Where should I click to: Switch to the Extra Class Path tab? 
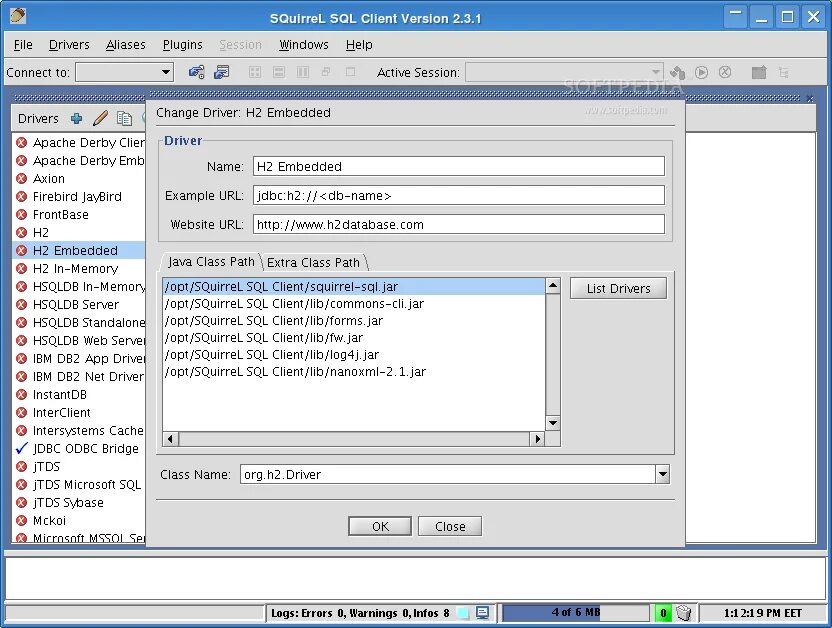[x=315, y=262]
